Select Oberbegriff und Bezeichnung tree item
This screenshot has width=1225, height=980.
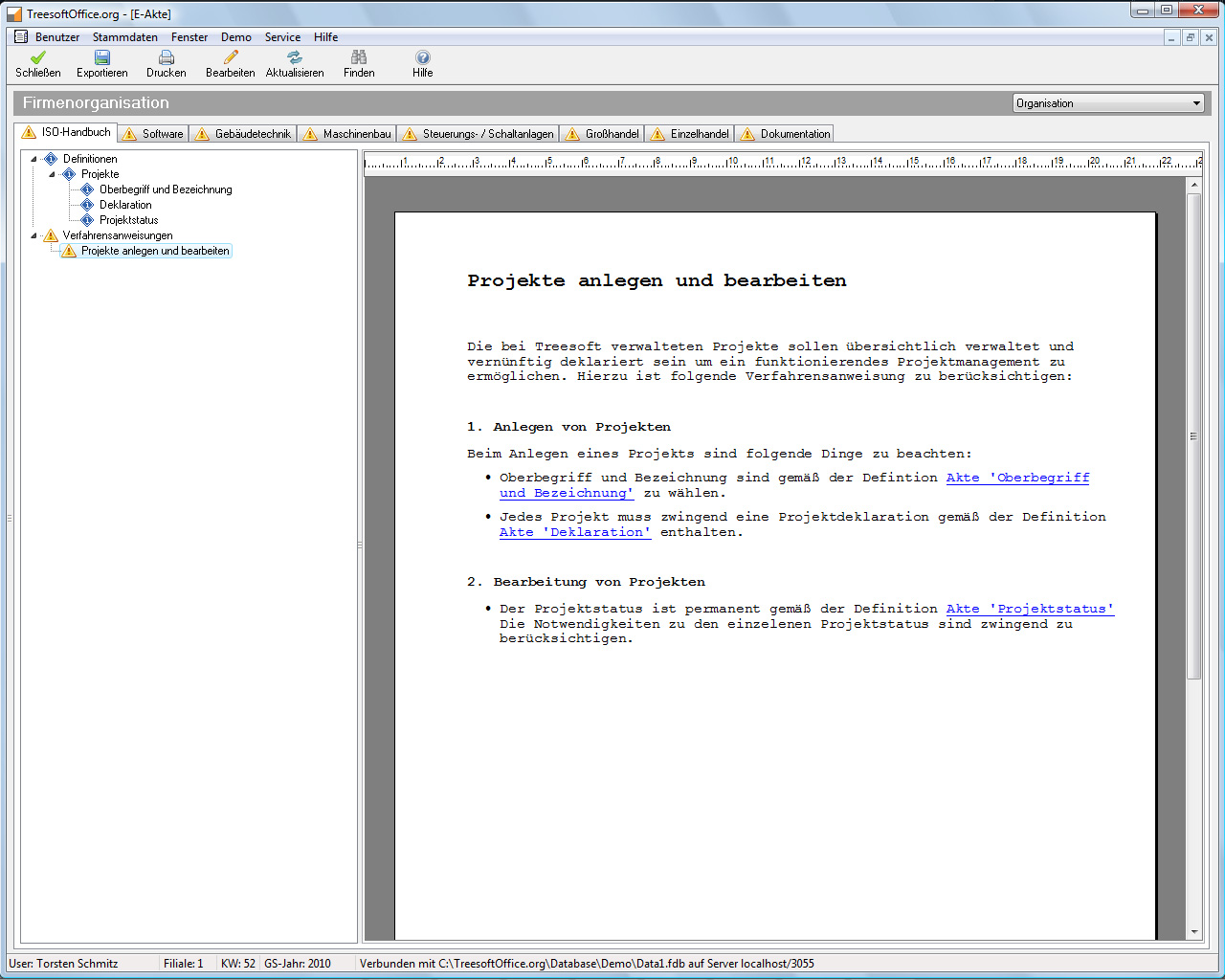[x=166, y=189]
